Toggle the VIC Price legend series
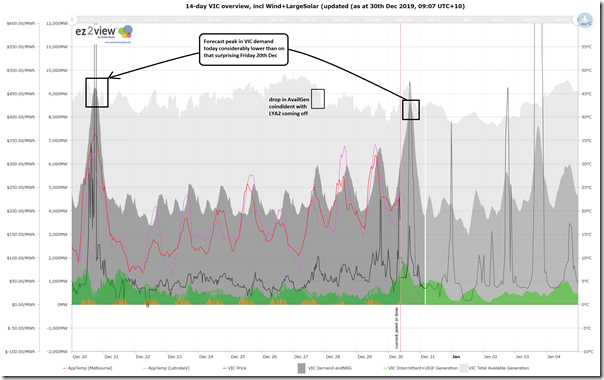This screenshot has height=380, width=604. pyautogui.click(x=235, y=368)
